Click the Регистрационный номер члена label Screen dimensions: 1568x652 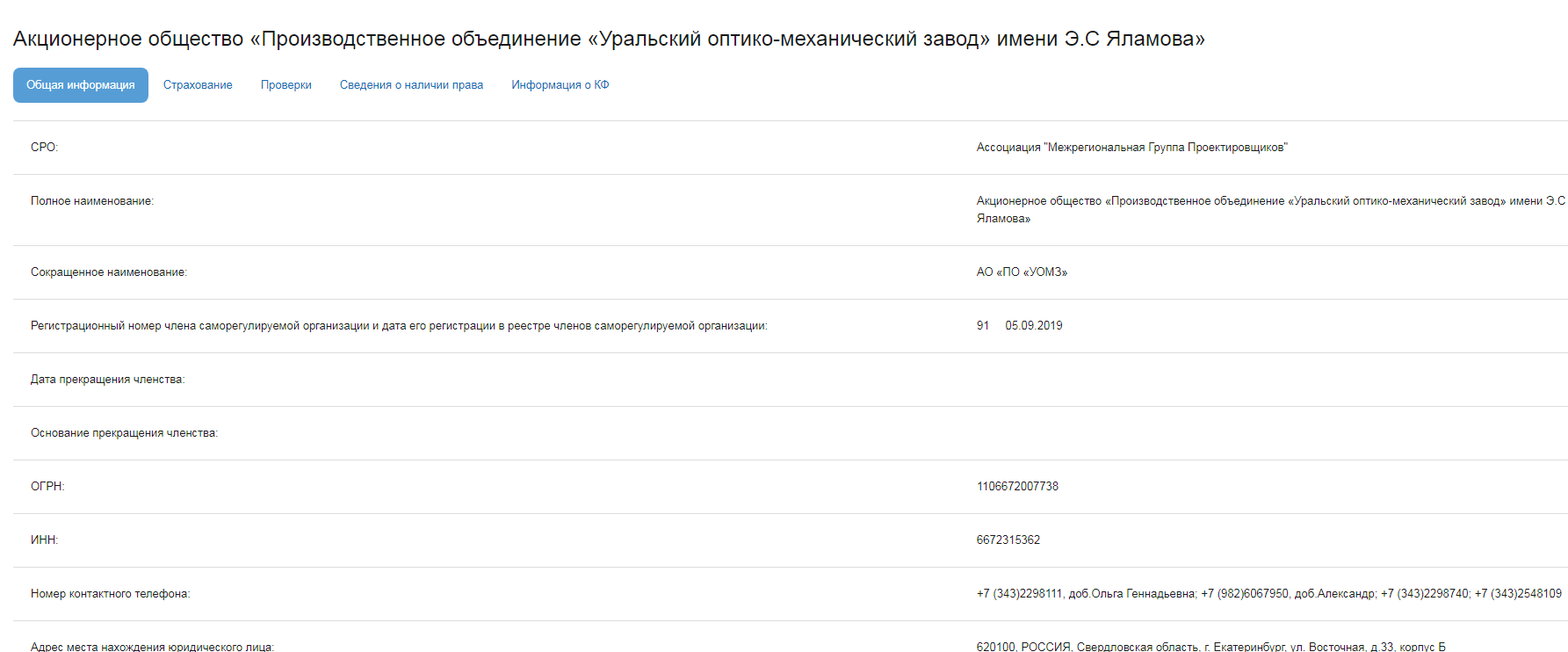coord(399,326)
